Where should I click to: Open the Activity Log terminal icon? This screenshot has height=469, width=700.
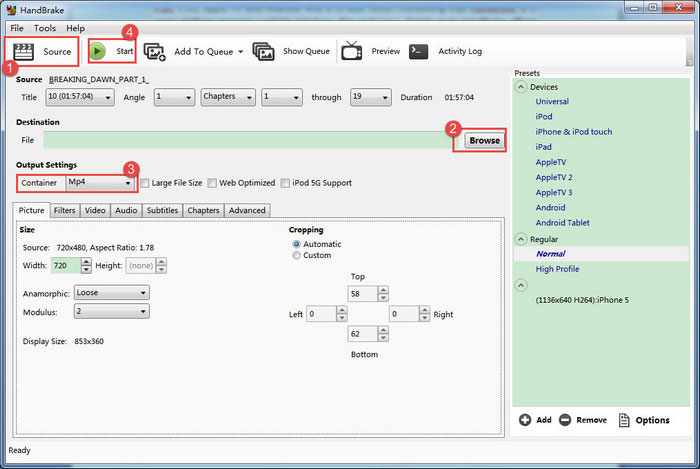418,51
